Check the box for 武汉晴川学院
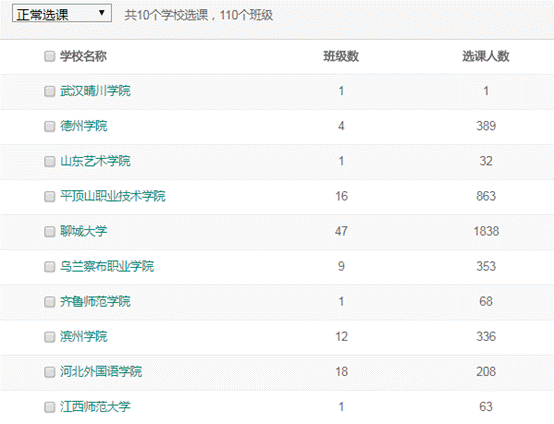Image resolution: width=554 pixels, height=424 pixels. [49, 91]
